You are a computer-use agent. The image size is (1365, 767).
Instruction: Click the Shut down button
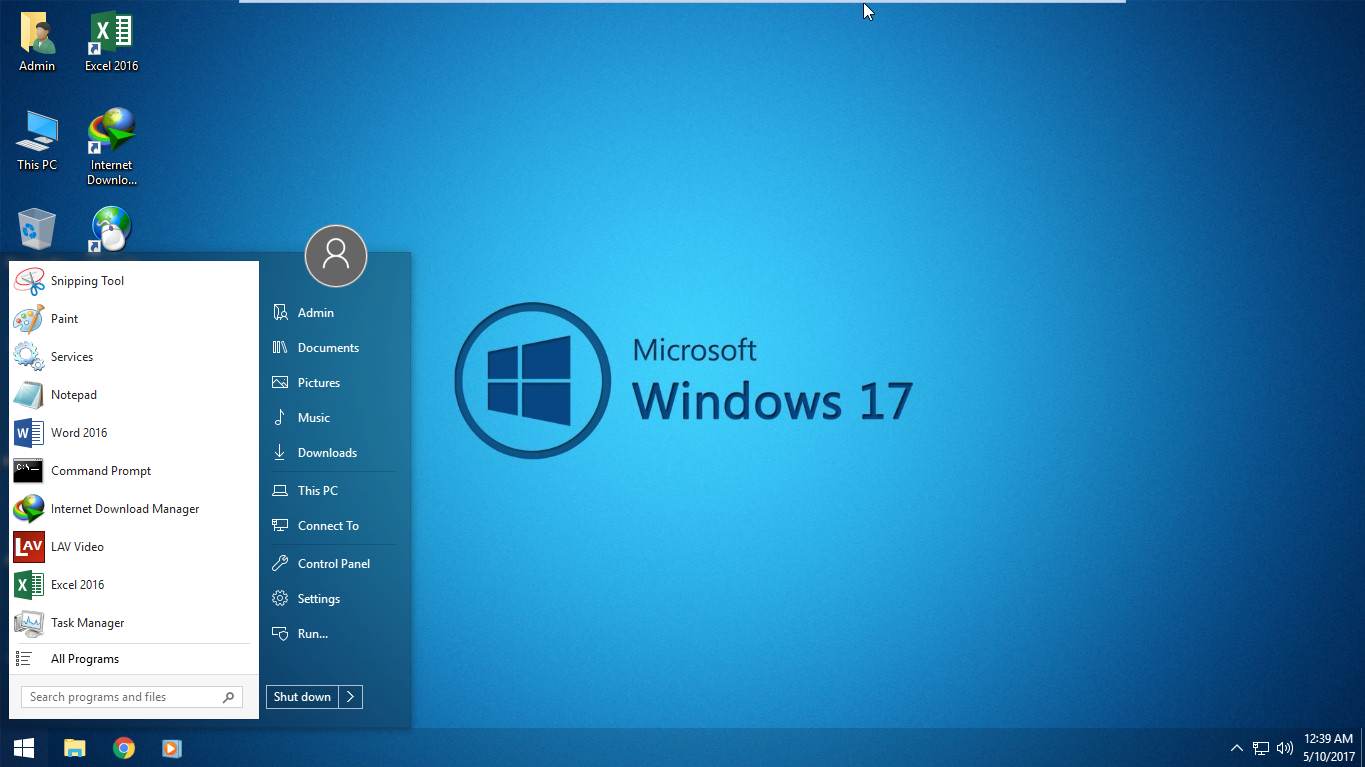pos(302,696)
